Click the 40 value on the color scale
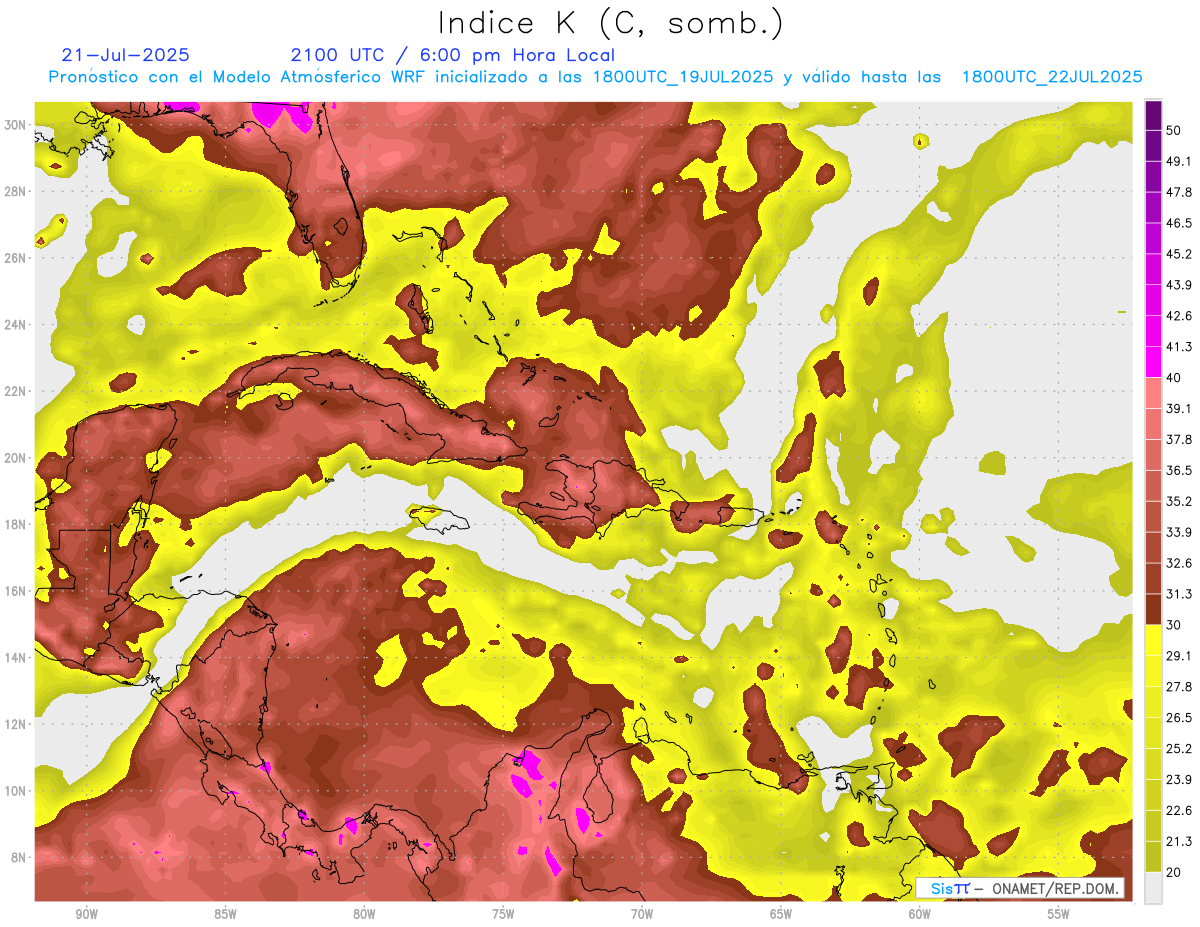Screen dimensions: 1200x927 1174,378
